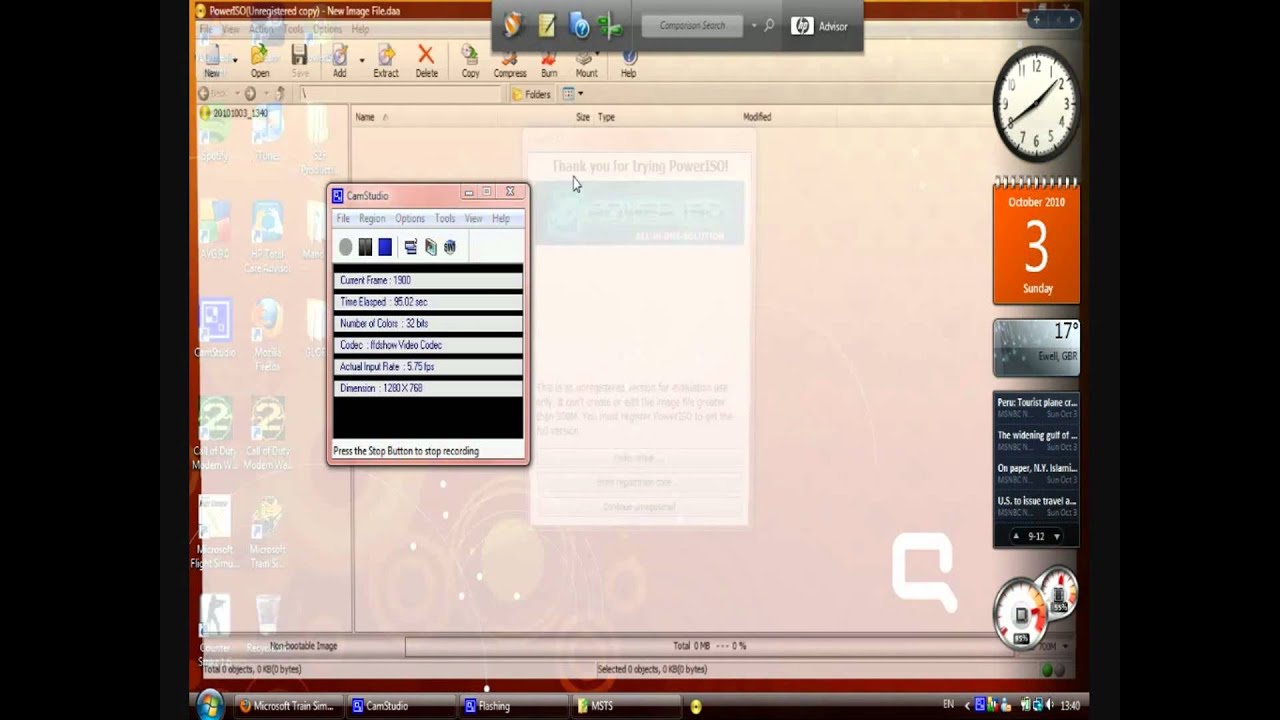Click next page arrow in news gadget

click(x=1056, y=537)
